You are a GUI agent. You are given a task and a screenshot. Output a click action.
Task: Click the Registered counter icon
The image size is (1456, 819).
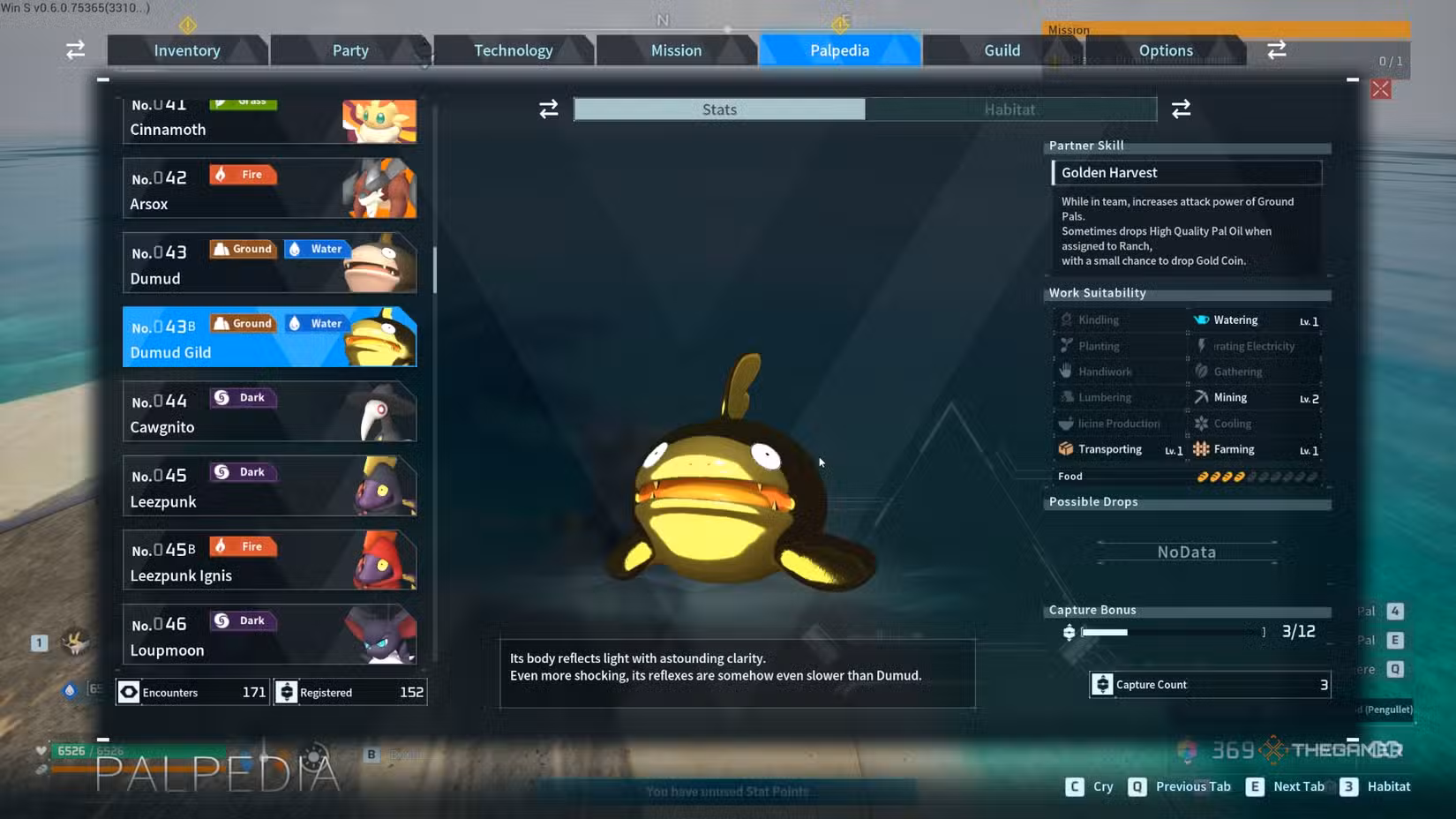point(287,692)
